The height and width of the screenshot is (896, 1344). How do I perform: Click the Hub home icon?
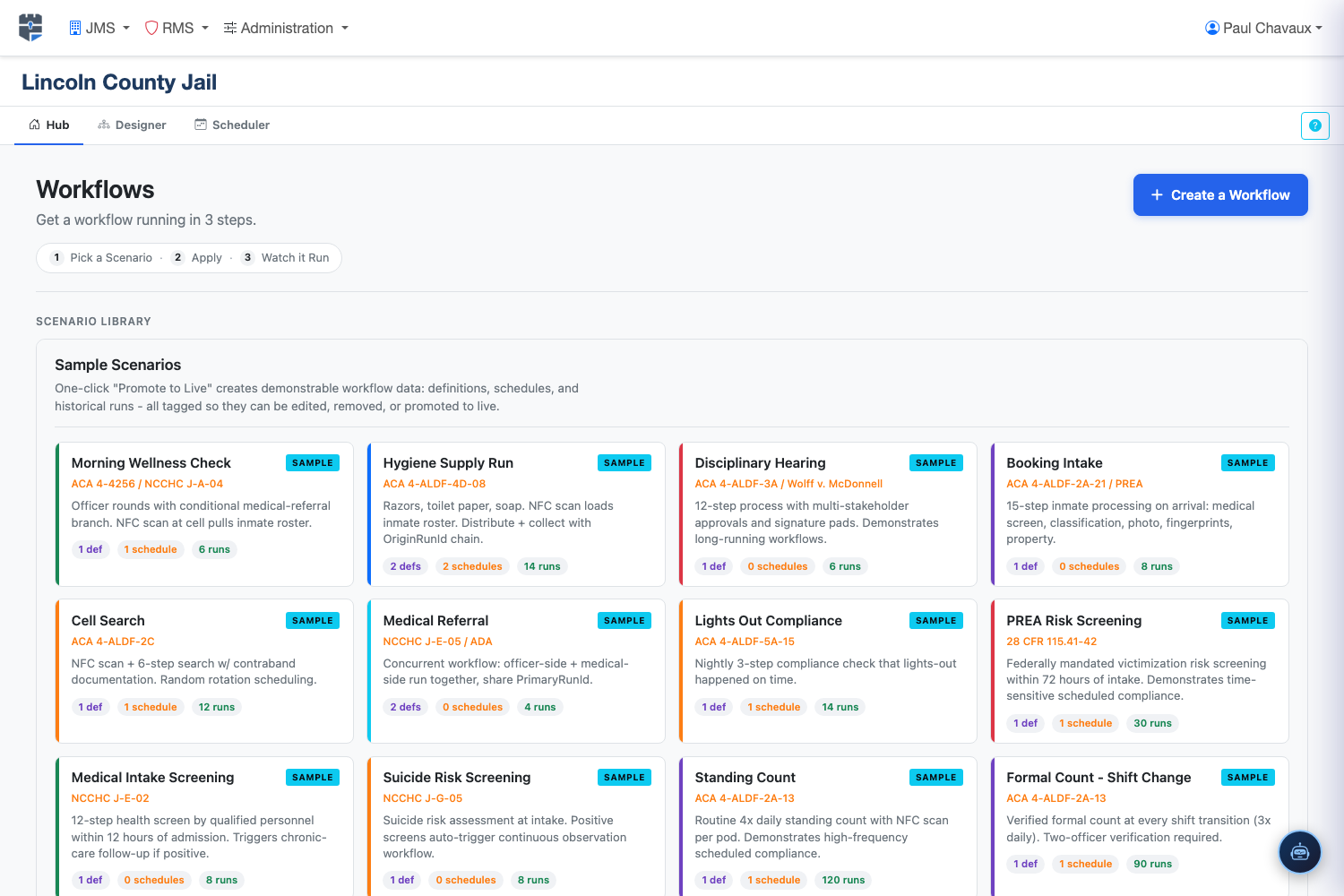pos(35,125)
